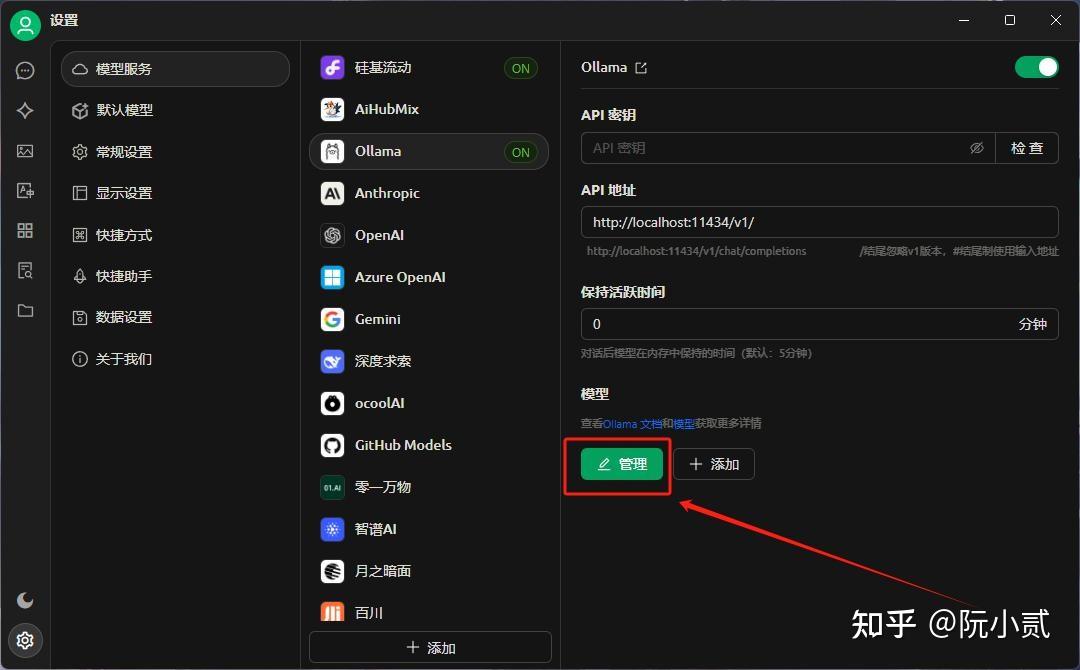Click the OpenAI provider logo

coord(333,235)
